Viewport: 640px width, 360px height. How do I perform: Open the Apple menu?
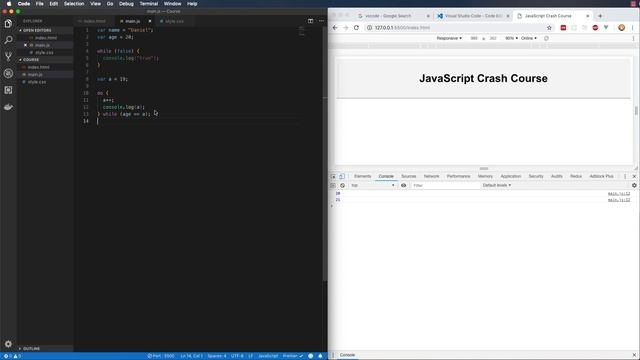pyautogui.click(x=9, y=4)
